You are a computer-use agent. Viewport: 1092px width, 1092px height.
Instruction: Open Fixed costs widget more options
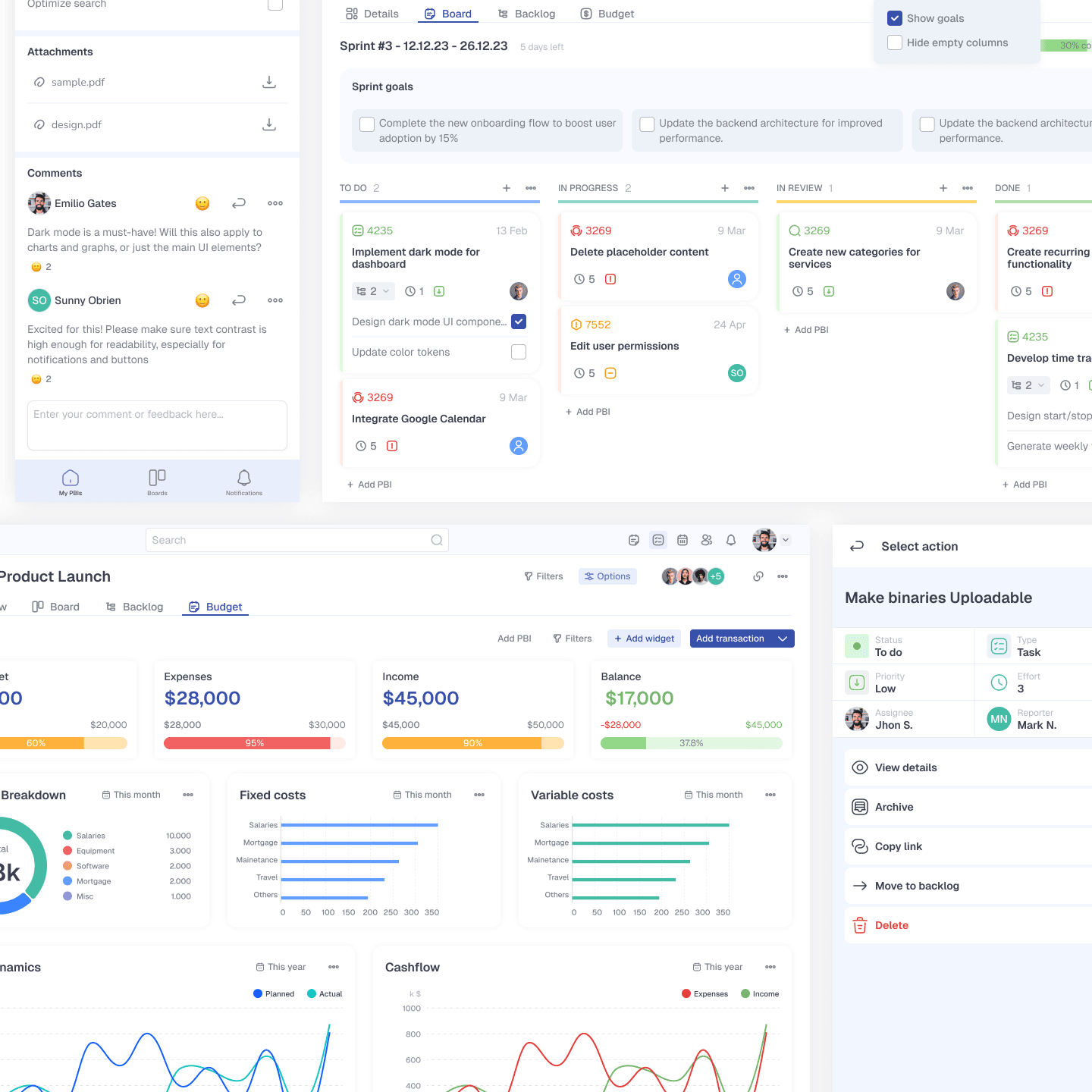point(479,795)
